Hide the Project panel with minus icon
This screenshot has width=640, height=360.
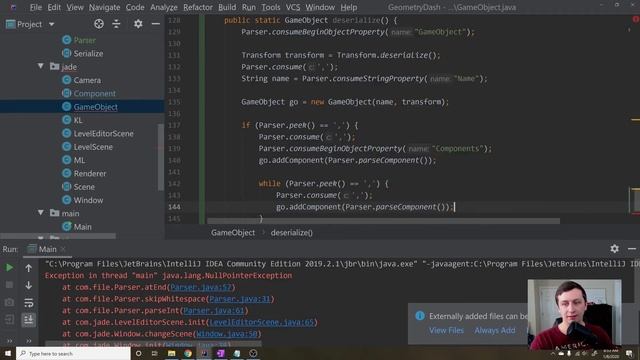coord(156,24)
